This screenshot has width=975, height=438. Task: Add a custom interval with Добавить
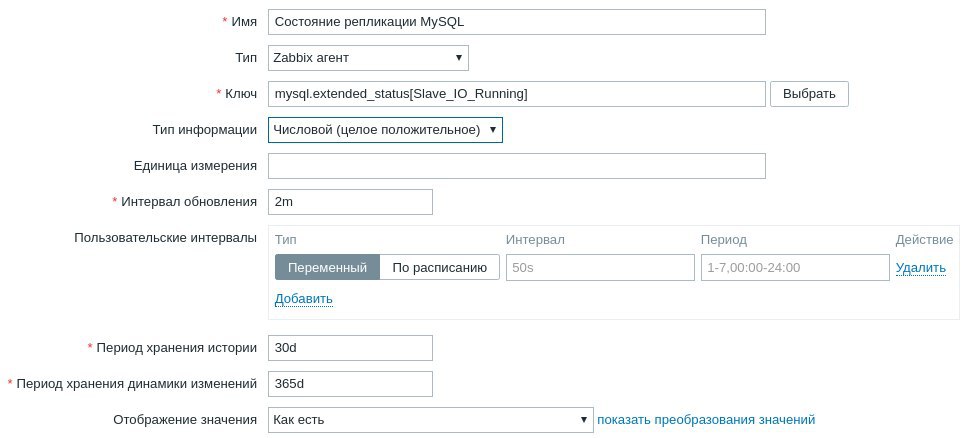[x=303, y=299]
